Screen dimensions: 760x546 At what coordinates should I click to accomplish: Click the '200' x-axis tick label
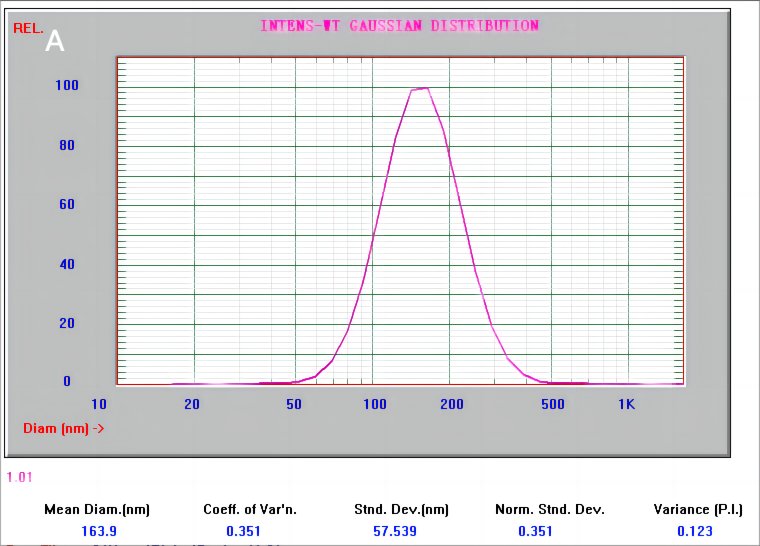[x=449, y=404]
